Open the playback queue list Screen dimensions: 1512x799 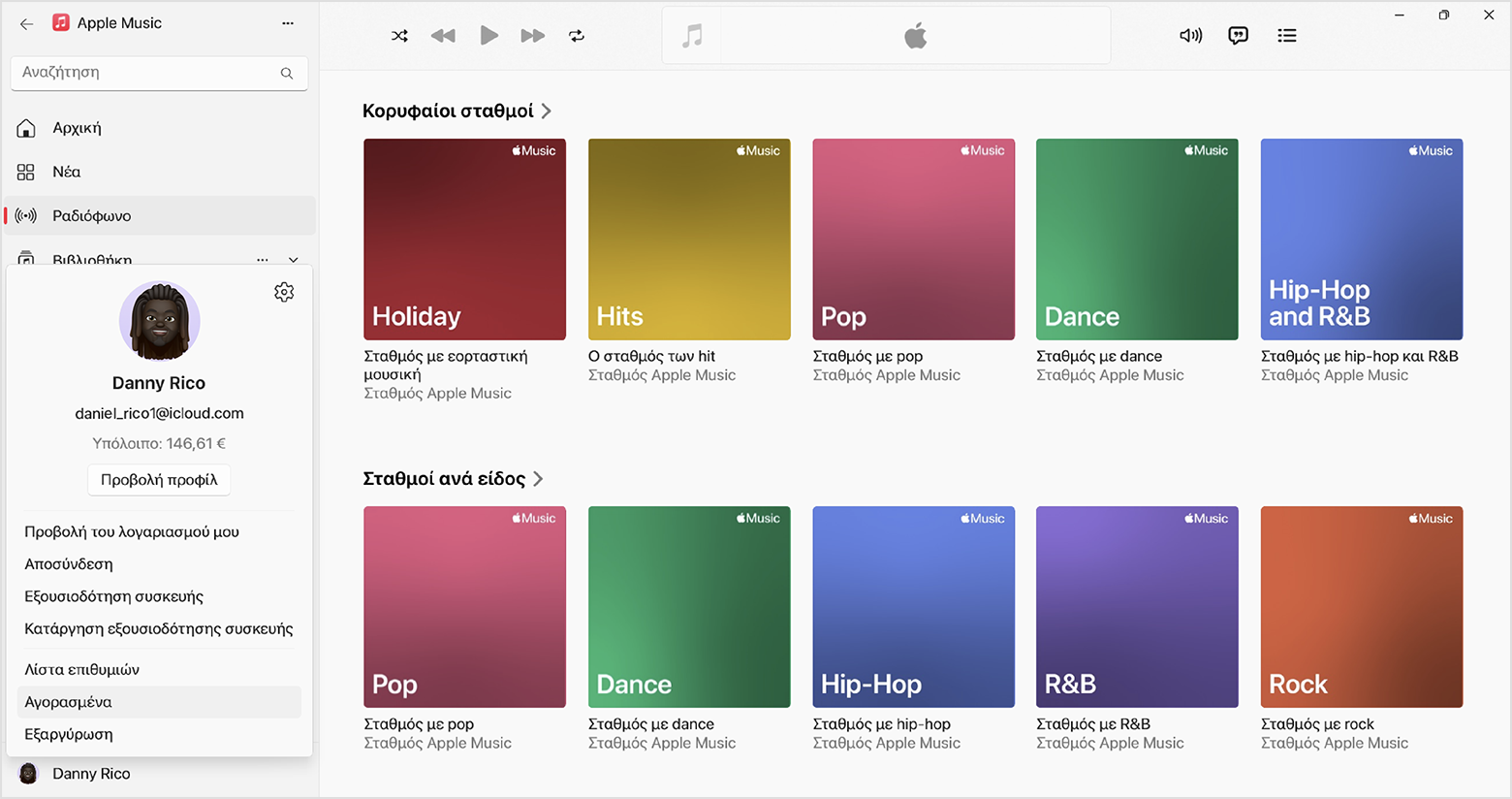click(x=1286, y=36)
